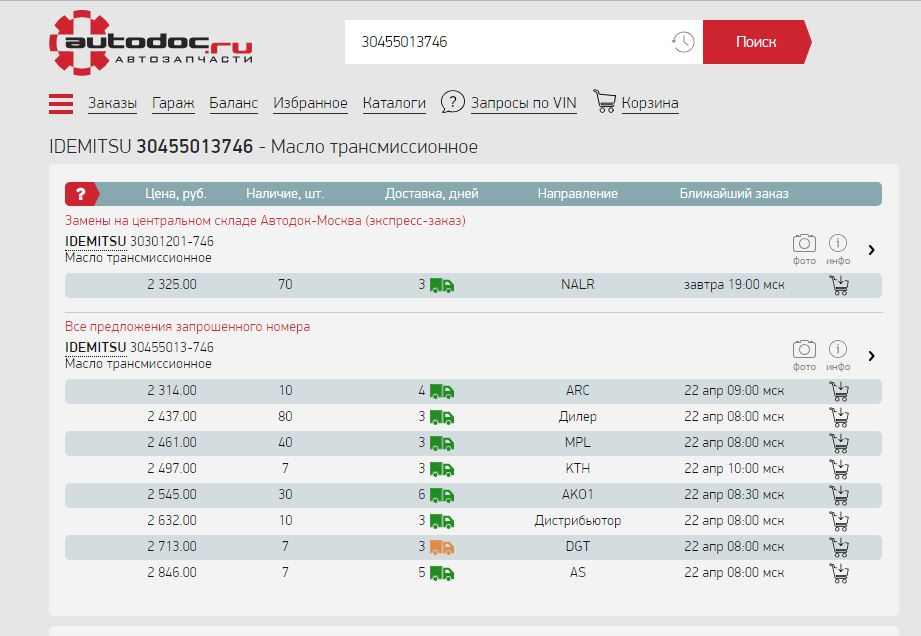921x636 pixels.
Task: Click the red question mark help icon
Action: click(x=81, y=194)
